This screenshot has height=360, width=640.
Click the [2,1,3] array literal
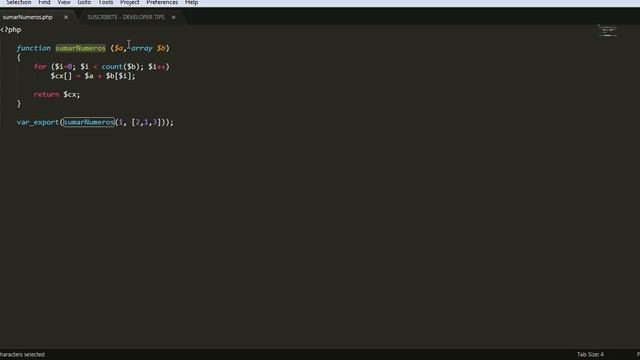[146, 122]
